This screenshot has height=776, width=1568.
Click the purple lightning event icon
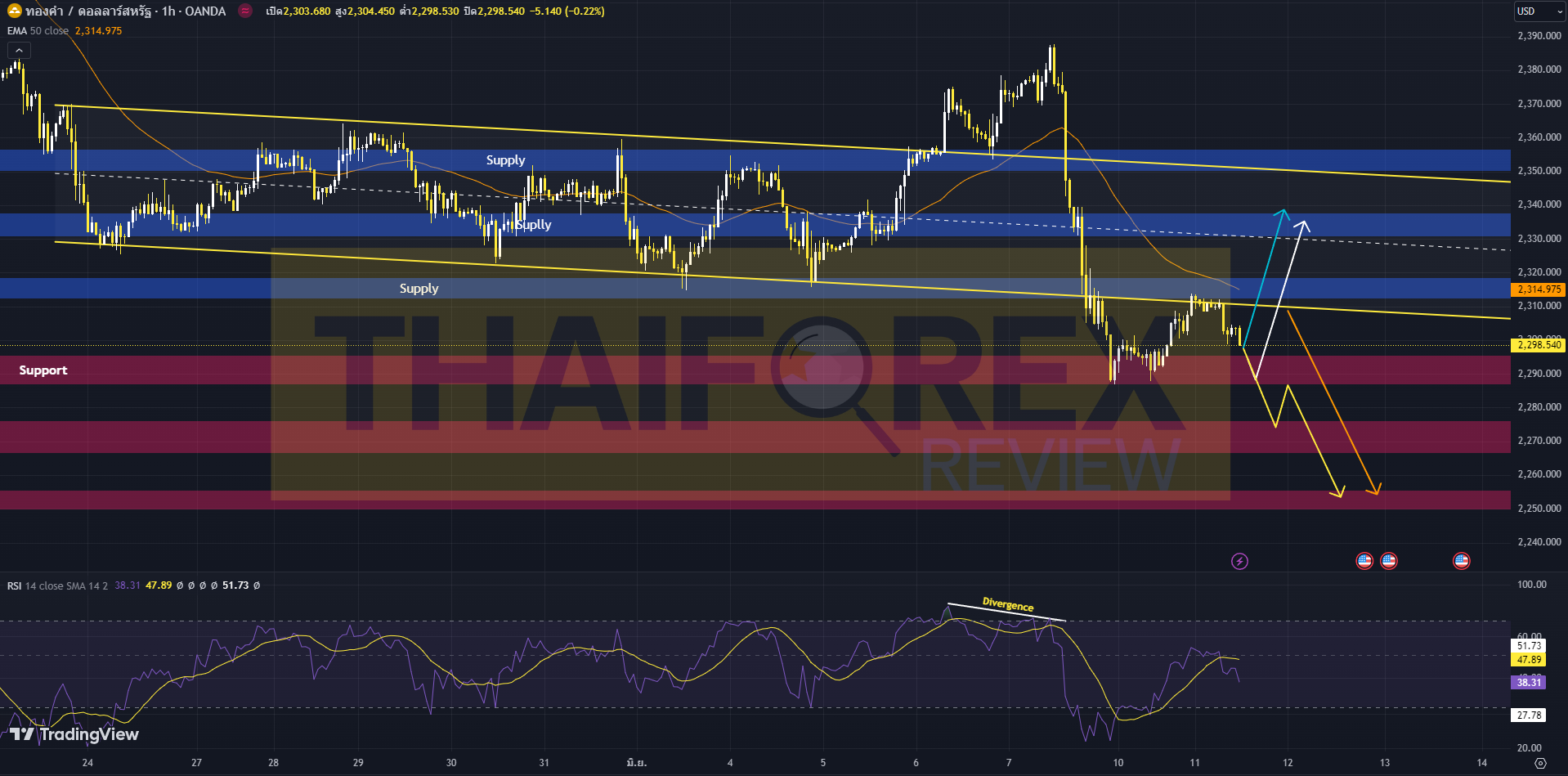tap(1239, 561)
